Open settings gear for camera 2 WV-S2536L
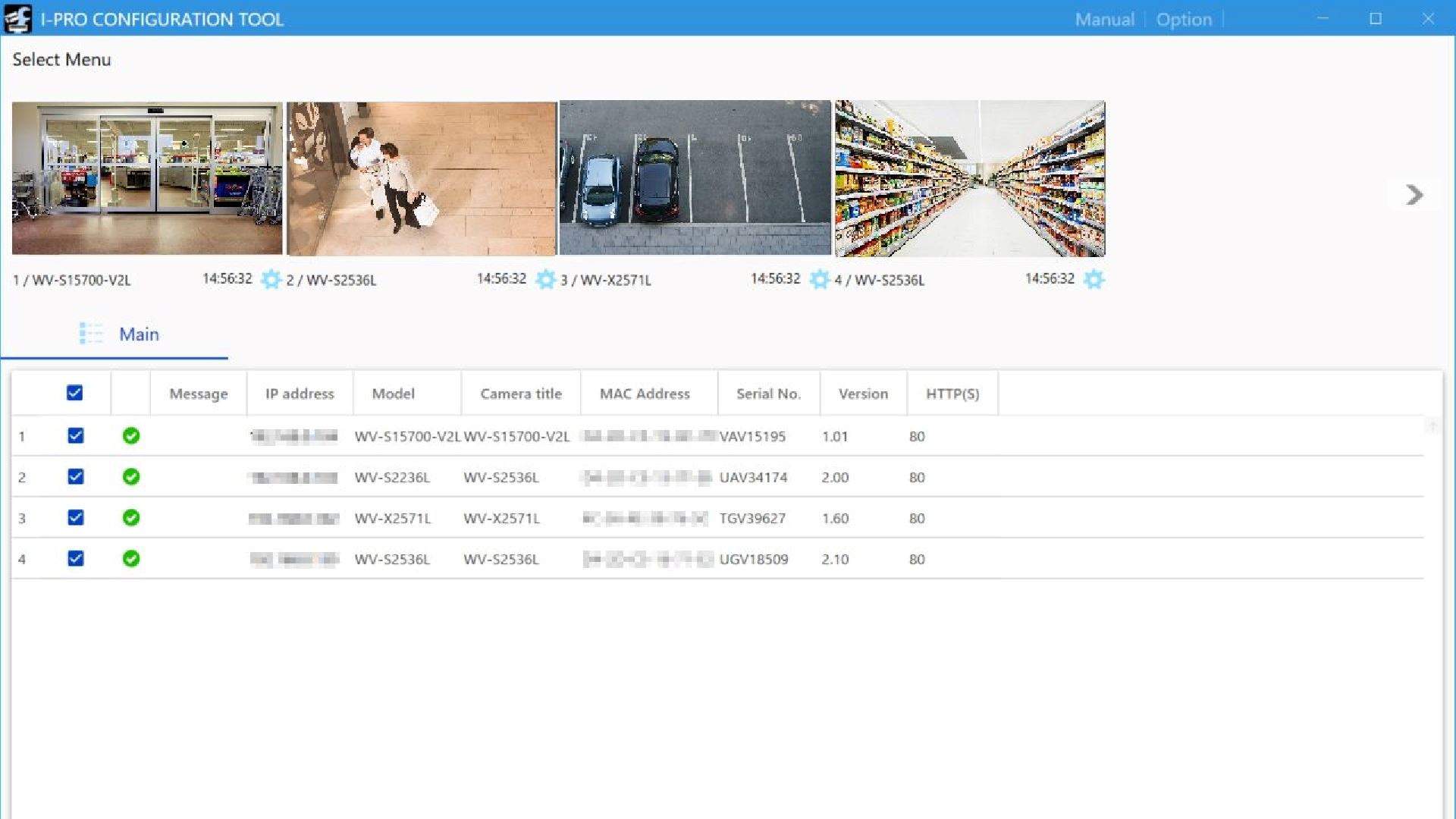This screenshot has height=819, width=1456. click(545, 279)
